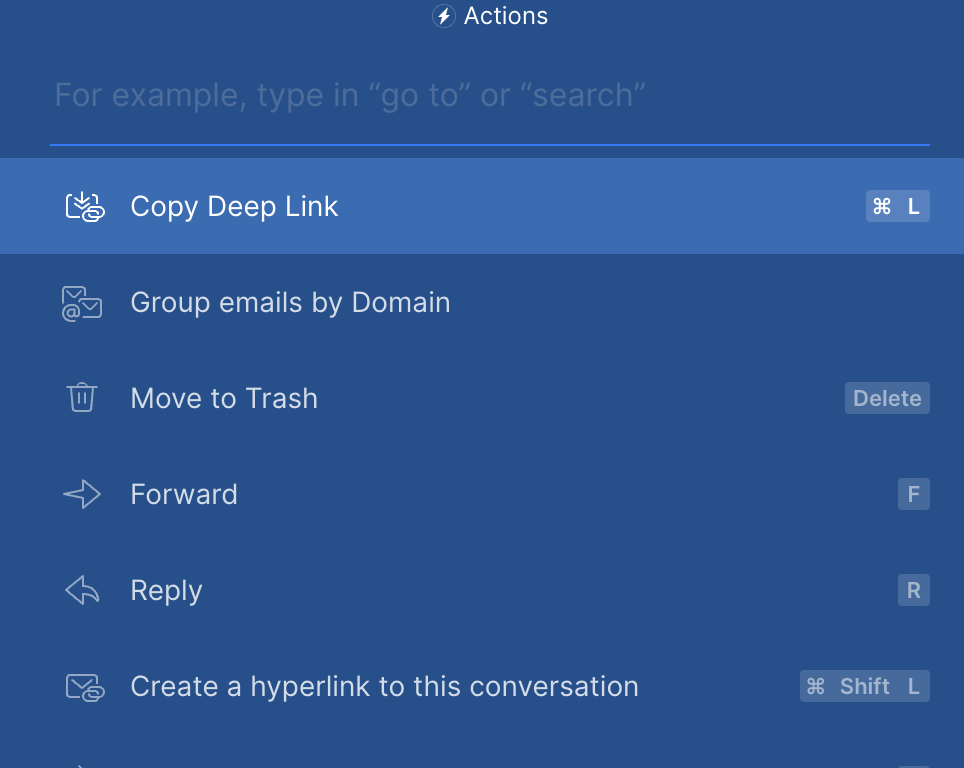Select the Reply action
The image size is (964, 768).
point(166,590)
